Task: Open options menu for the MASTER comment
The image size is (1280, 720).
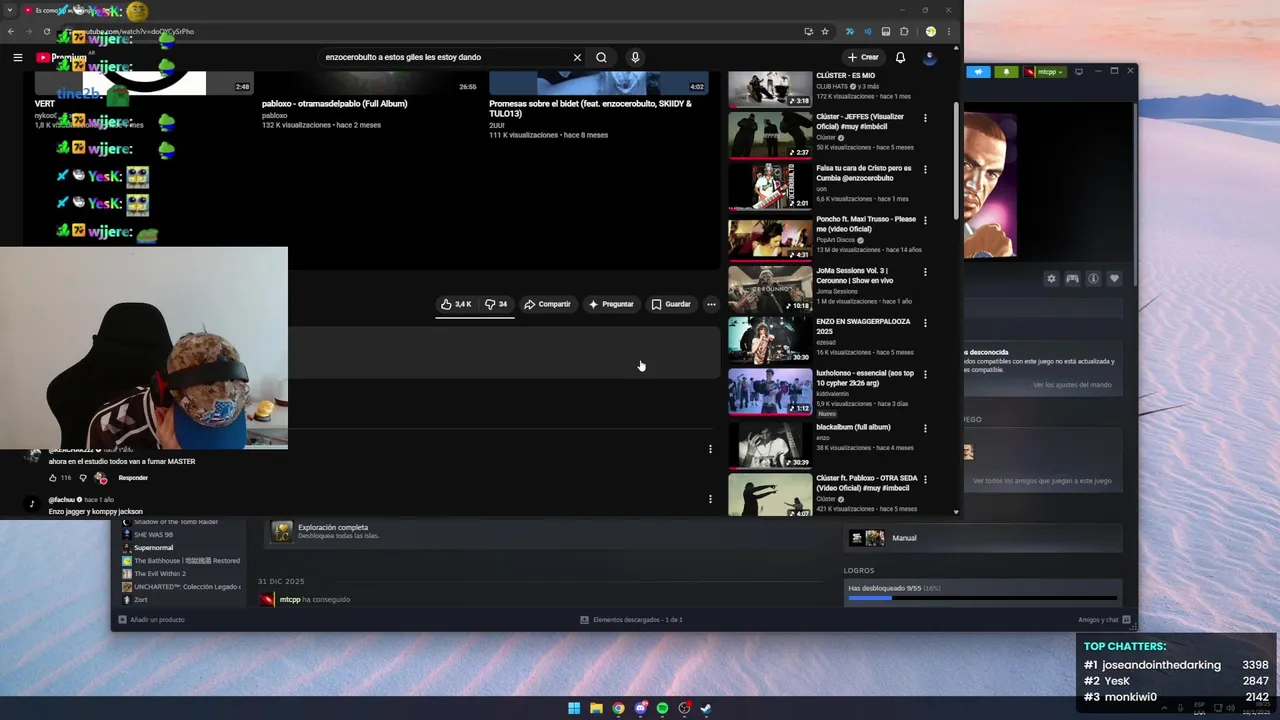Action: click(710, 449)
